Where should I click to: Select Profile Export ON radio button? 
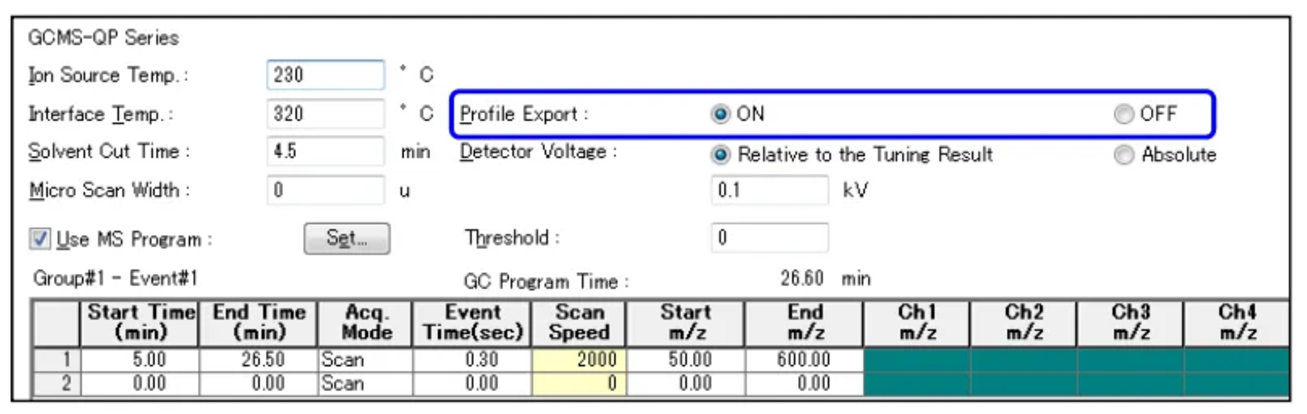[720, 114]
